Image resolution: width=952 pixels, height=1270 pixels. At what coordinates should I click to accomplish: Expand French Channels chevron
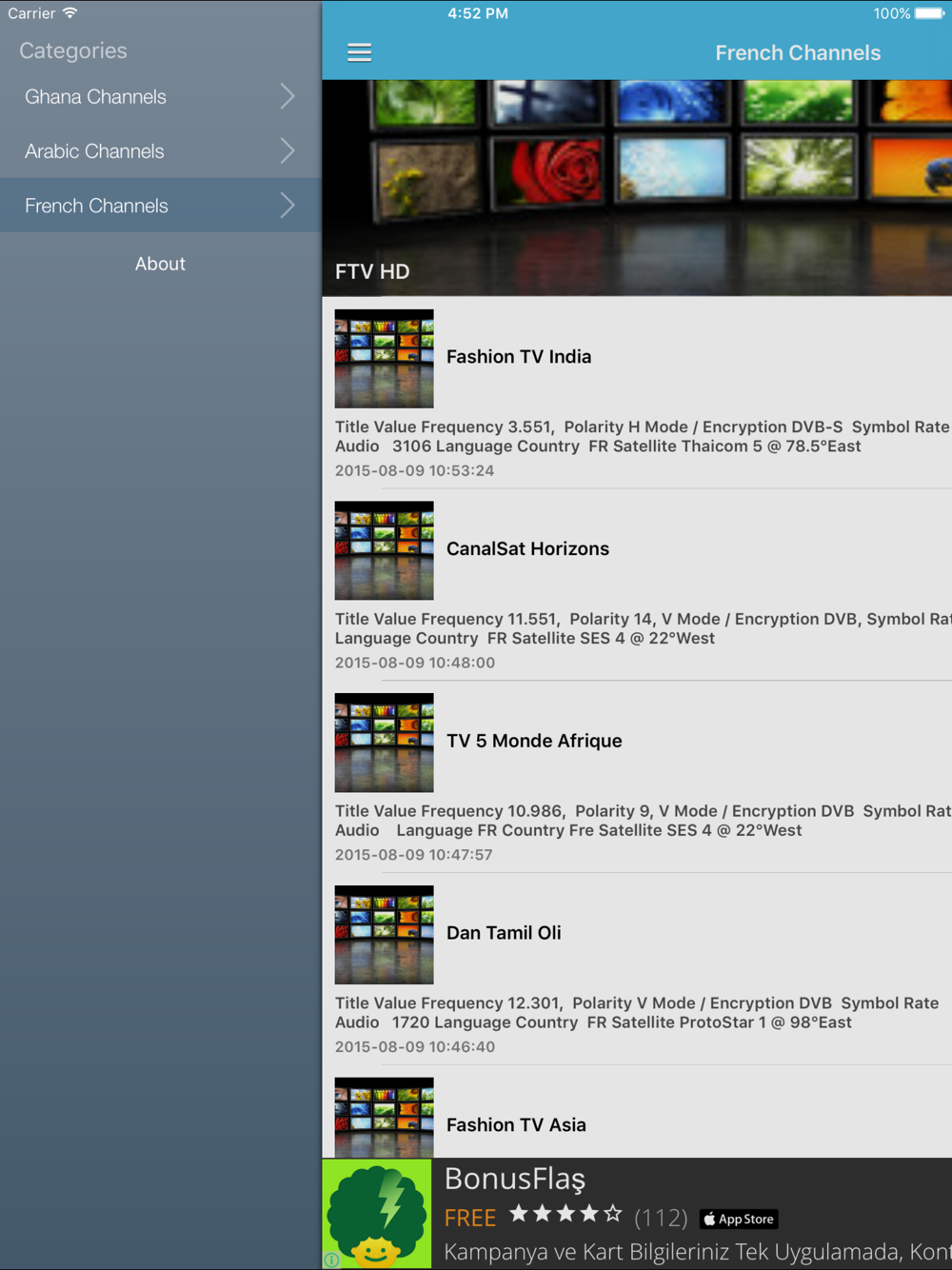tap(288, 205)
